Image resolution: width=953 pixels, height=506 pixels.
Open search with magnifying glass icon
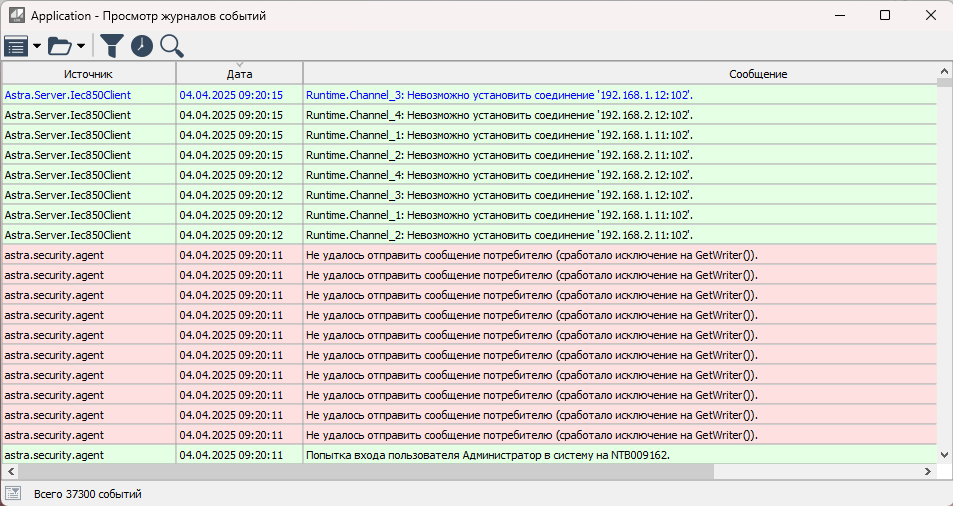172,46
